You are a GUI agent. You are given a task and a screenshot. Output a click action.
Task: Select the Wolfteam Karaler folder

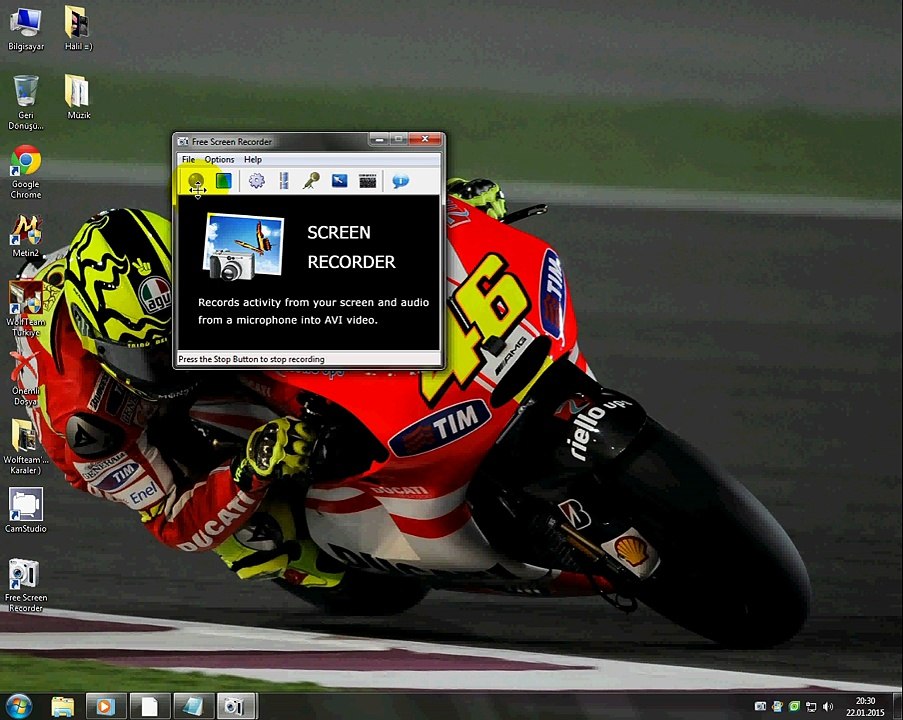pos(26,446)
